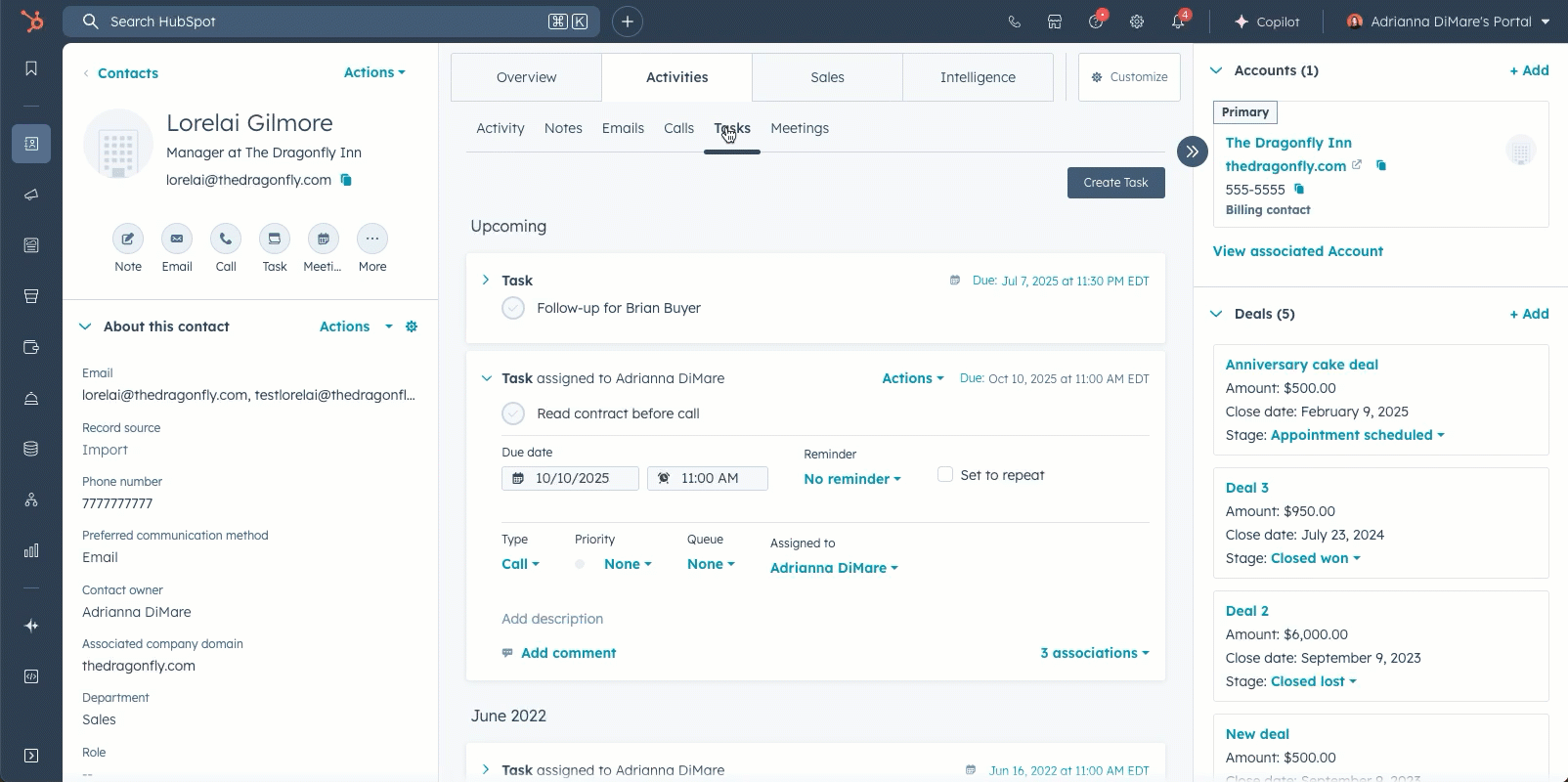Copy the contact email with clipboard icon

pyautogui.click(x=346, y=180)
